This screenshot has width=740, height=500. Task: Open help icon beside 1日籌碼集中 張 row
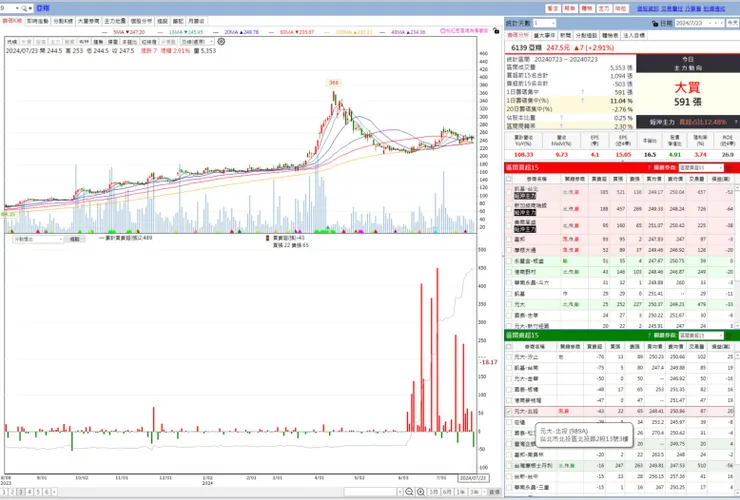point(582,92)
